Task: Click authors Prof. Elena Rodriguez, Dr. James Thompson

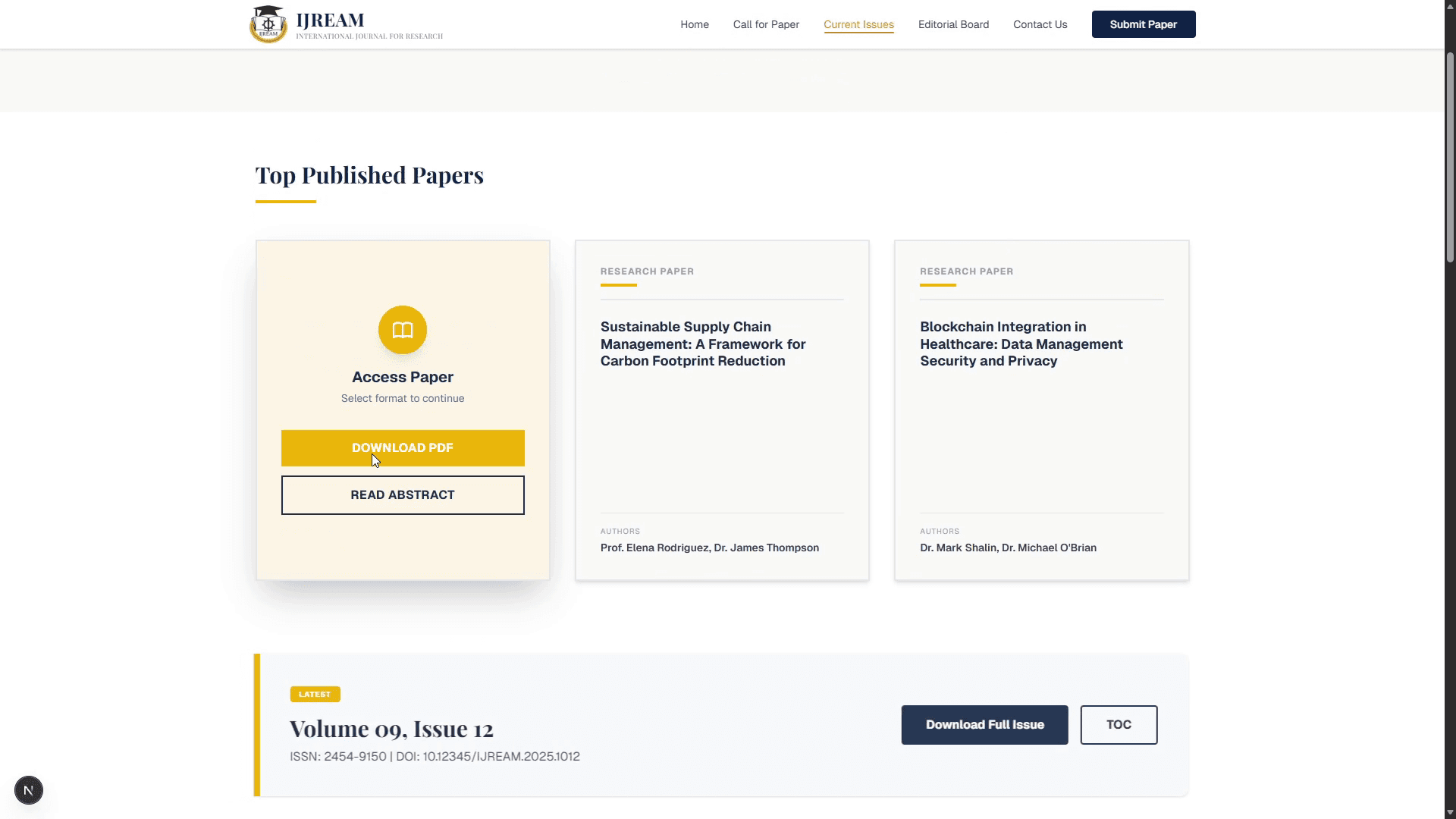Action: point(709,548)
